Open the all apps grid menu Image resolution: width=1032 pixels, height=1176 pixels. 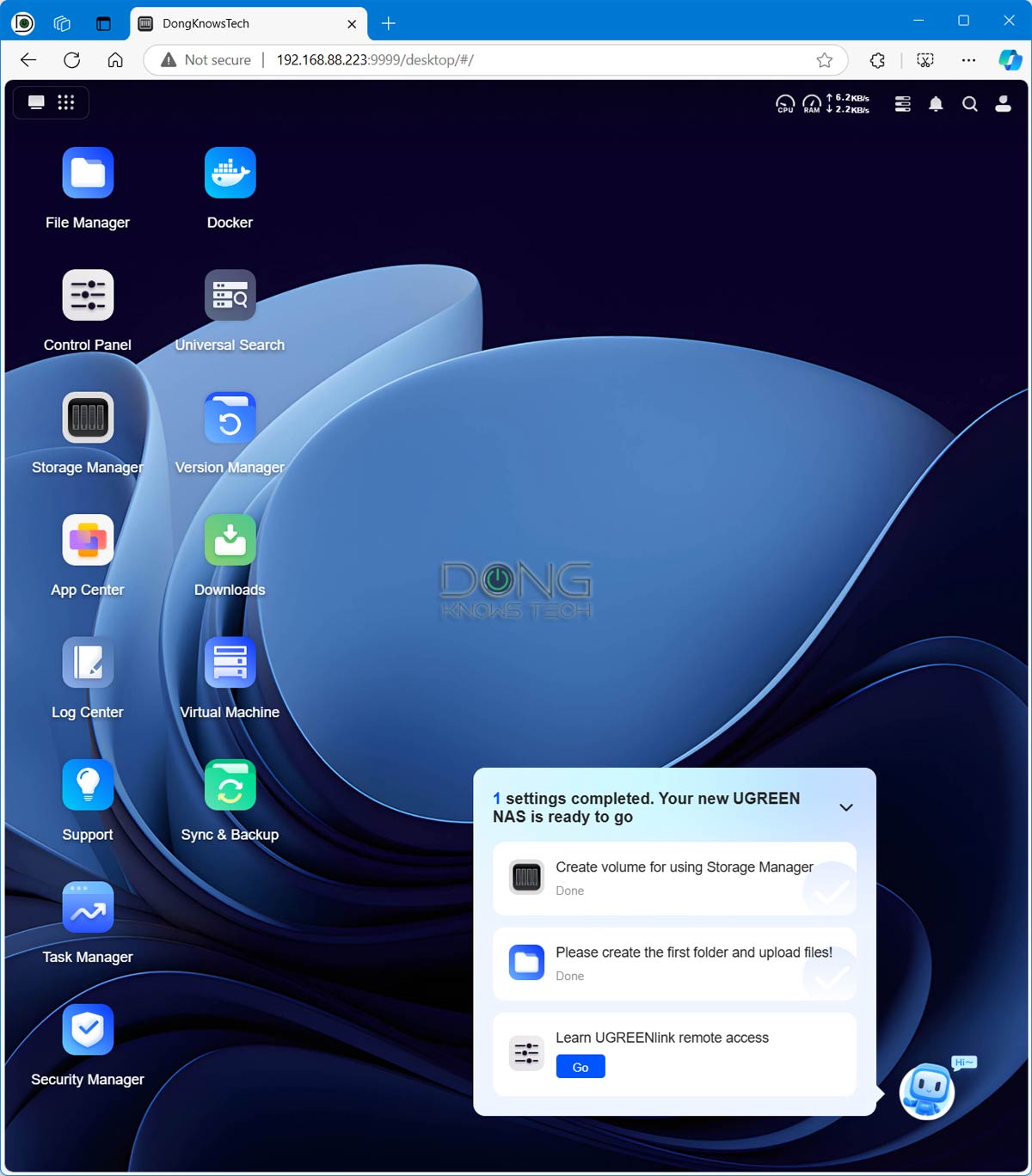tap(66, 102)
